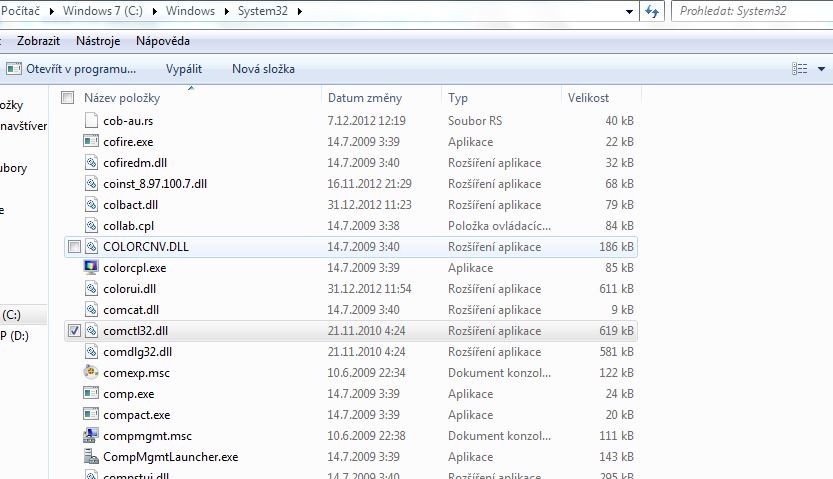Open the view options dropdown arrow
The image size is (833, 479).
pos(821,69)
